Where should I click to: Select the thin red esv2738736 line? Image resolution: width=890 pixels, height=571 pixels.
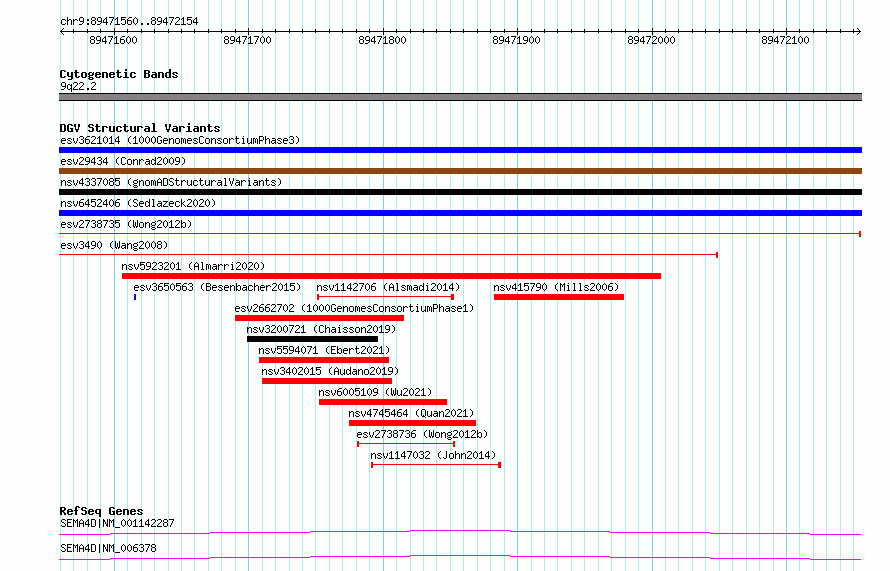pyautogui.click(x=406, y=444)
